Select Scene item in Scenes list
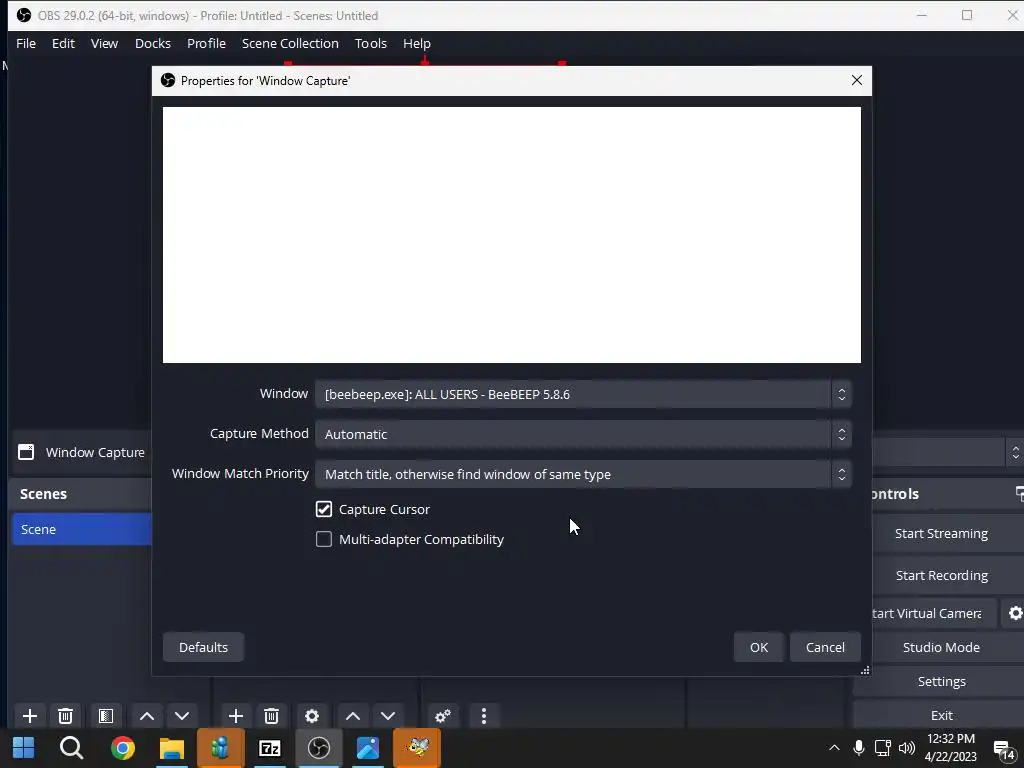The image size is (1024, 768). tap(82, 529)
